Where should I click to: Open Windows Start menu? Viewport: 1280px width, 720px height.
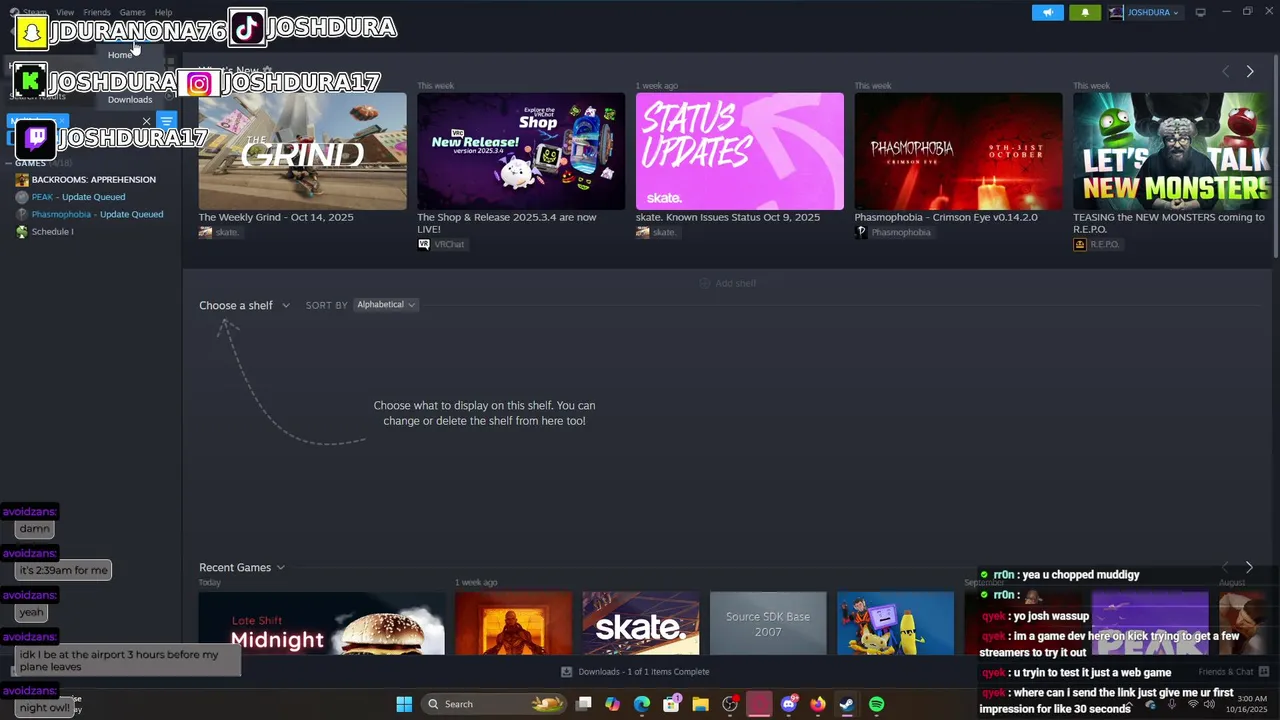(x=404, y=704)
